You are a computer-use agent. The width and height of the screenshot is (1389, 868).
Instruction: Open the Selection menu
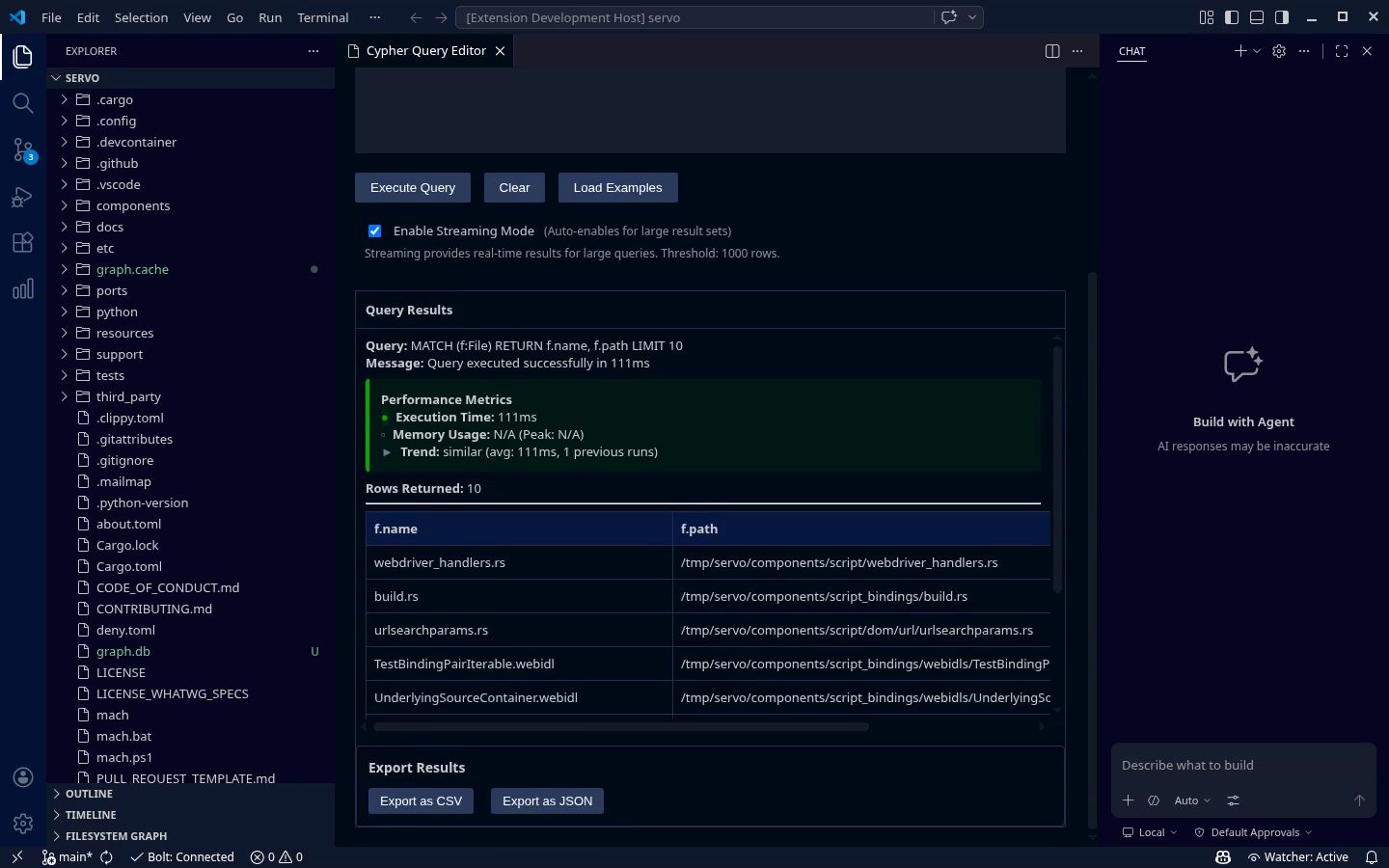coord(141,17)
